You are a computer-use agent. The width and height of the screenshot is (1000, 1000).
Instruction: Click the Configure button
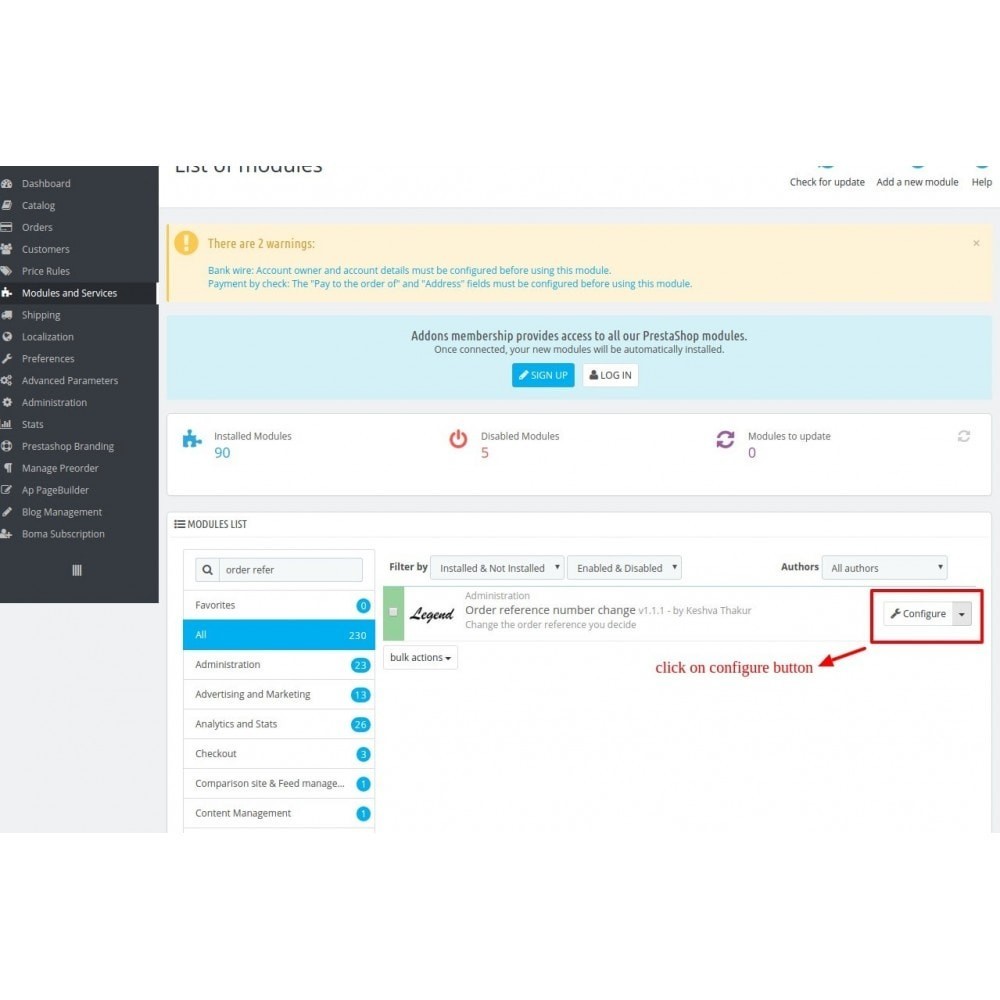[918, 614]
